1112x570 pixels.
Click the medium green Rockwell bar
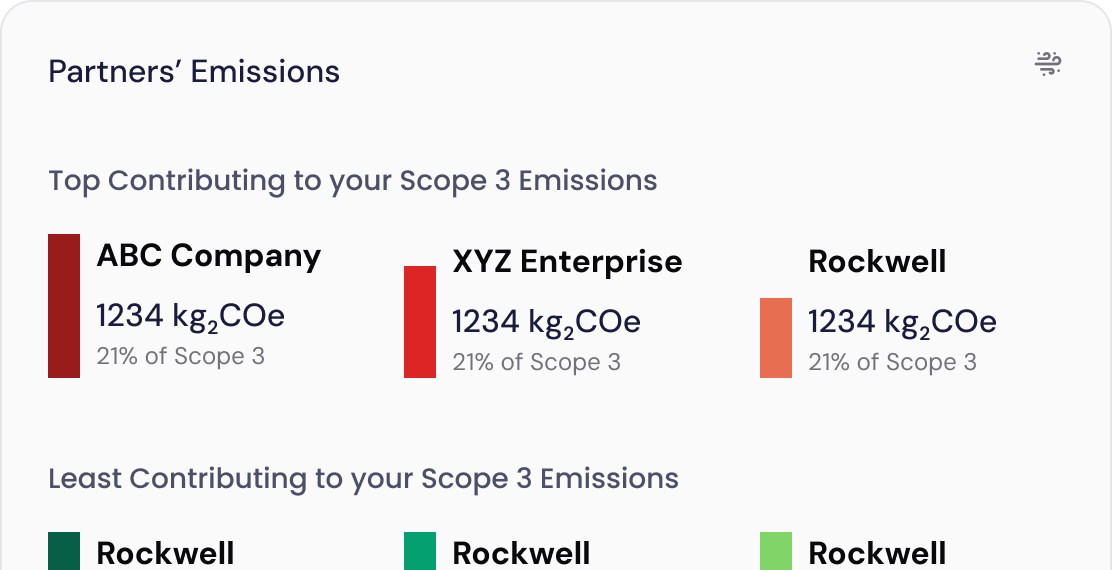pyautogui.click(x=420, y=552)
